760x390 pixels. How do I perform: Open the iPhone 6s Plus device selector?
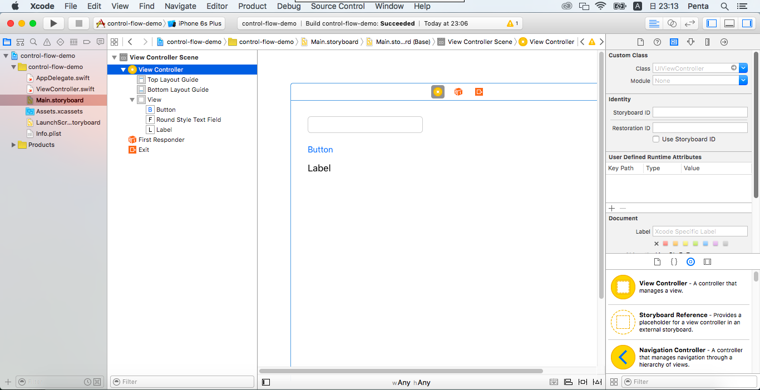(196, 23)
